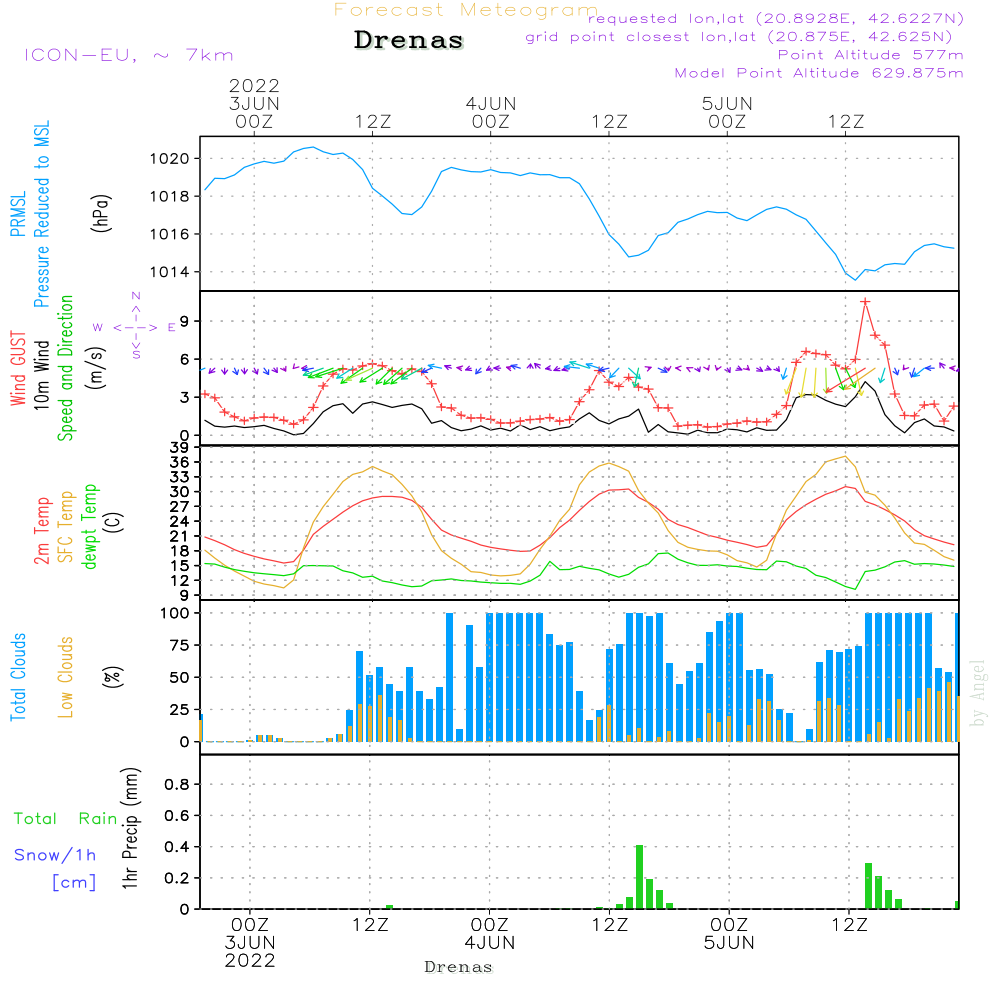Click the '2022 3JUN 00Z' top axis label
Viewport: 1000px width, 1000px height.
254,103
